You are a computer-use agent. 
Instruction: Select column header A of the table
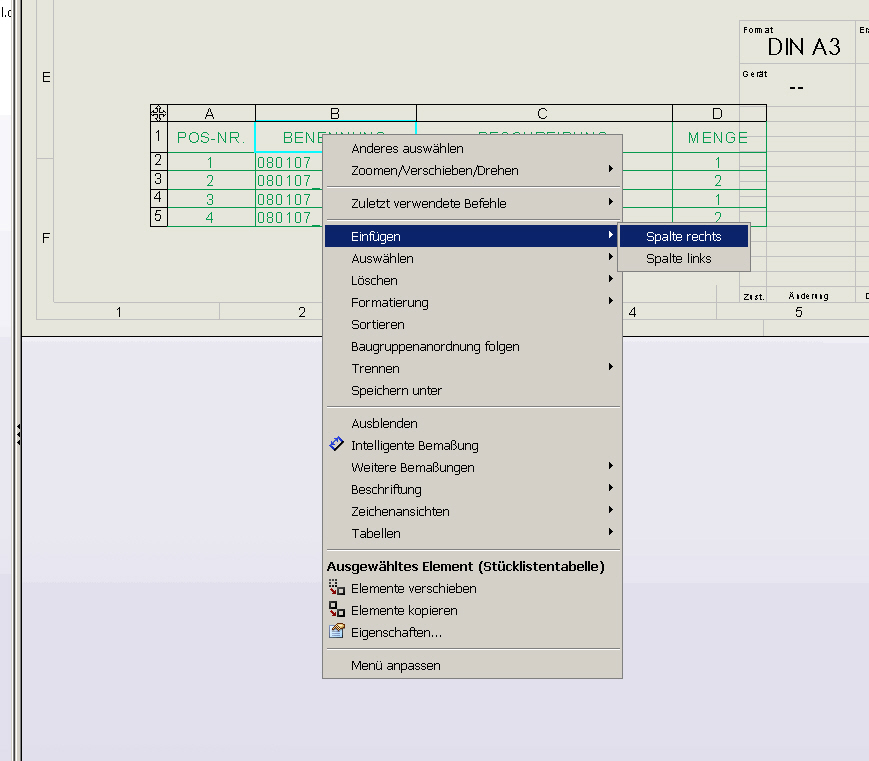(x=211, y=113)
